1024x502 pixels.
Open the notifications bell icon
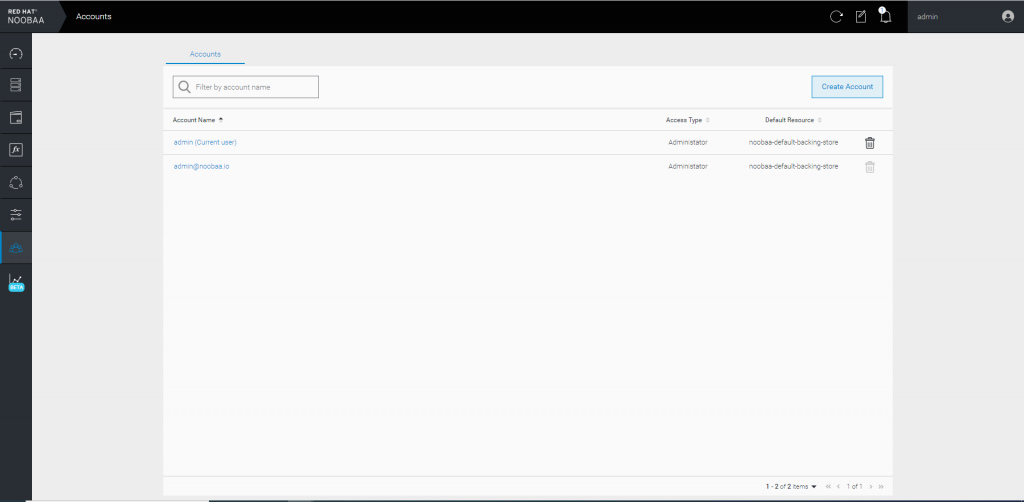click(885, 16)
